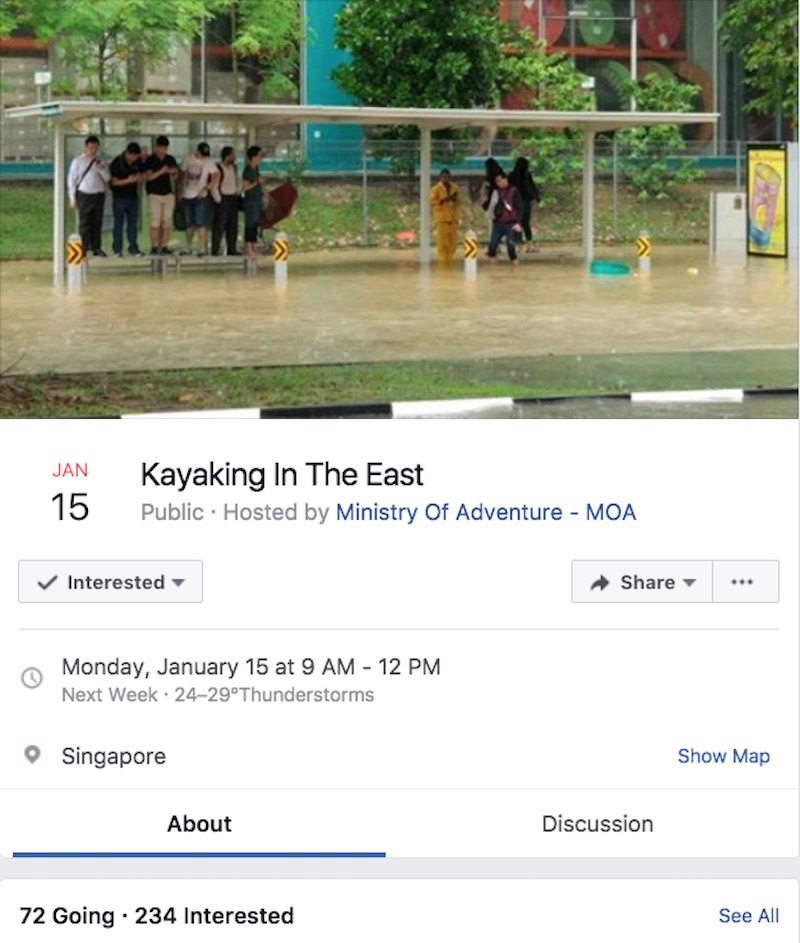The height and width of the screenshot is (943, 800).
Task: Switch to the About tab
Action: 199,824
